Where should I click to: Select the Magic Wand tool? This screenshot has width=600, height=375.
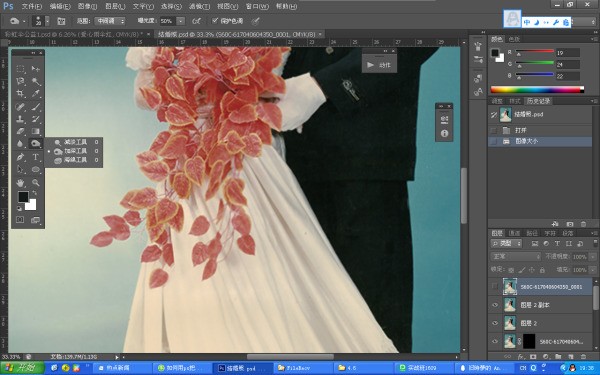36,81
